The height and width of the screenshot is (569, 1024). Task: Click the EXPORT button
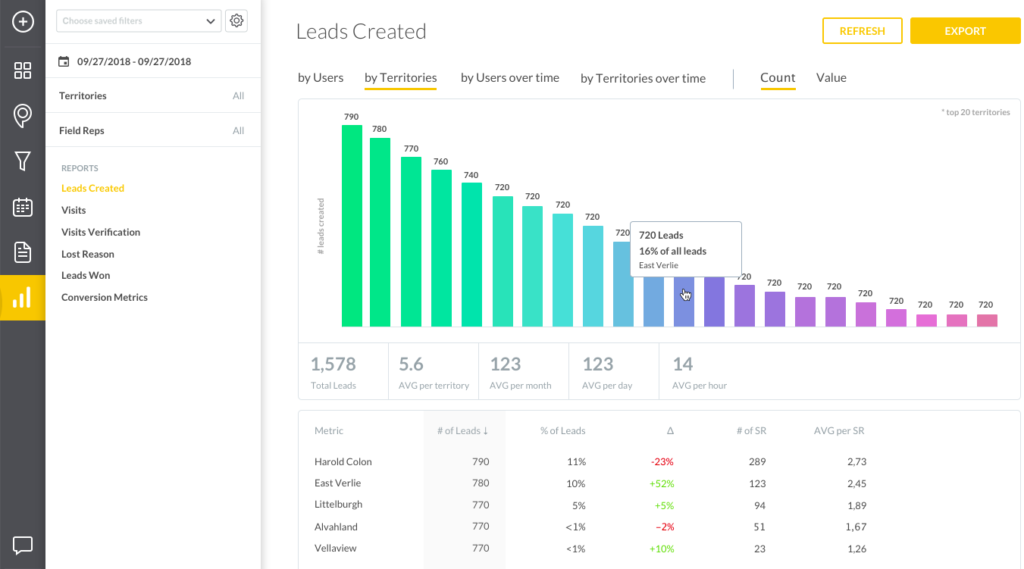pos(965,31)
